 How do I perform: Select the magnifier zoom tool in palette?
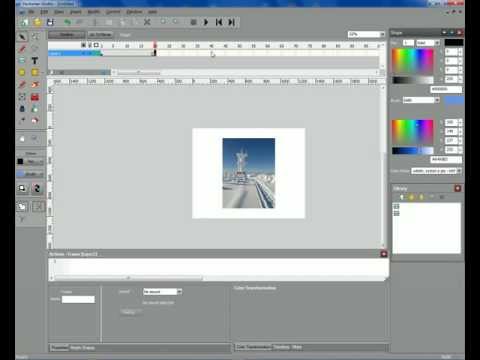pos(35,139)
